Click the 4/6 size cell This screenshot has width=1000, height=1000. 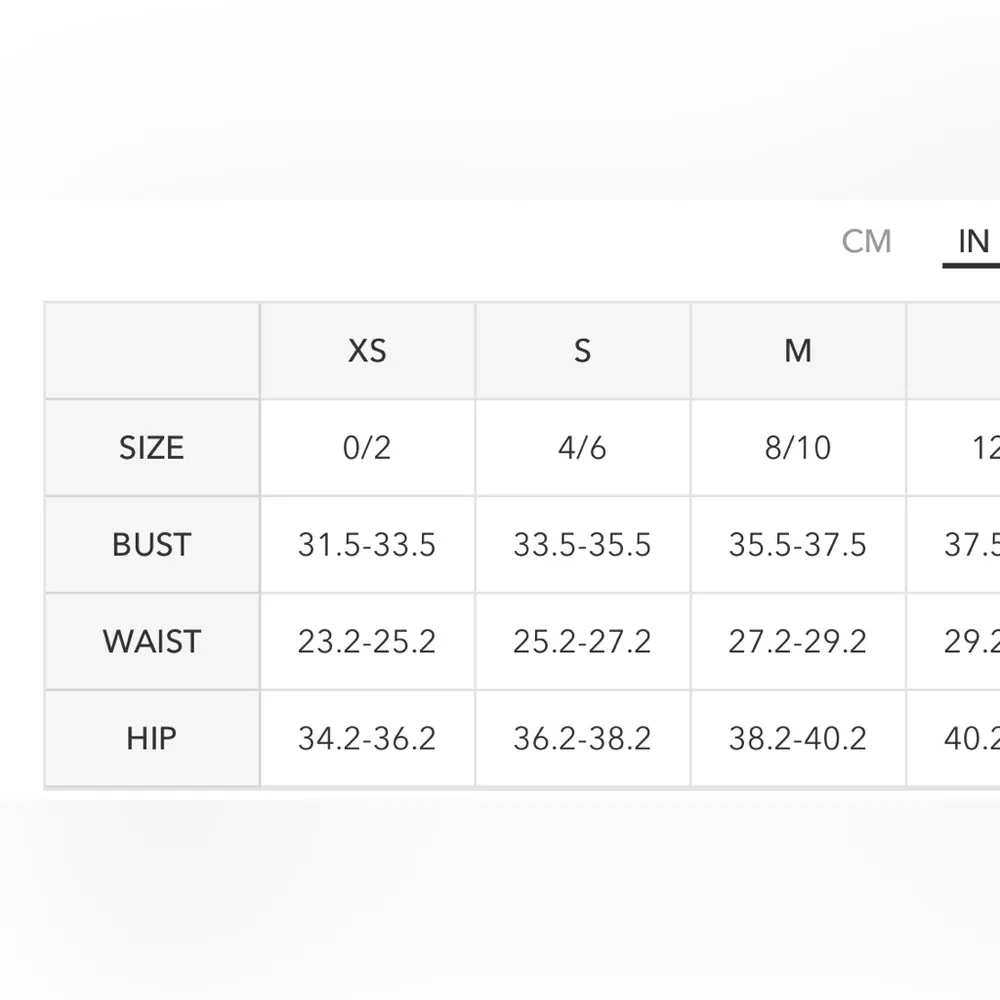tap(582, 447)
